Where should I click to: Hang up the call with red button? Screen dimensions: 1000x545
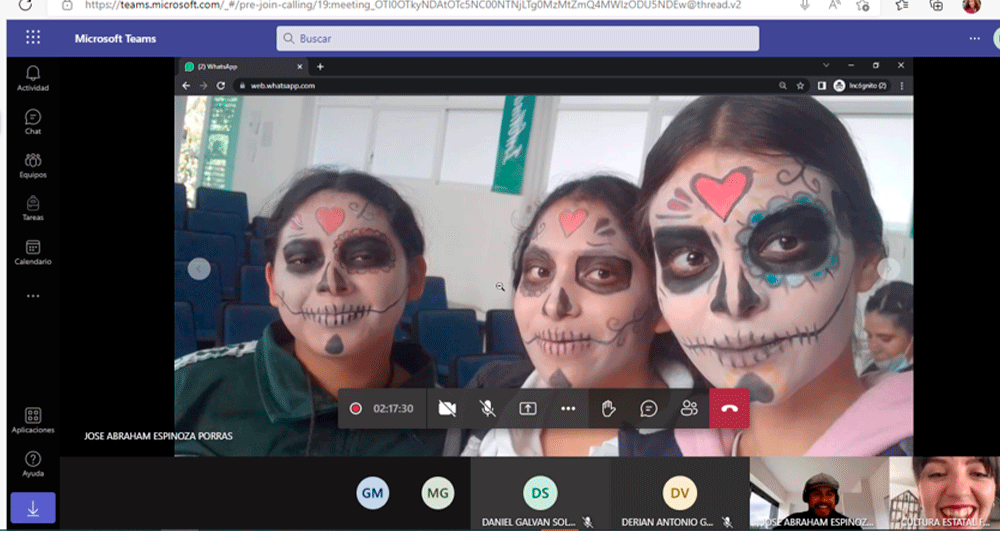(729, 408)
